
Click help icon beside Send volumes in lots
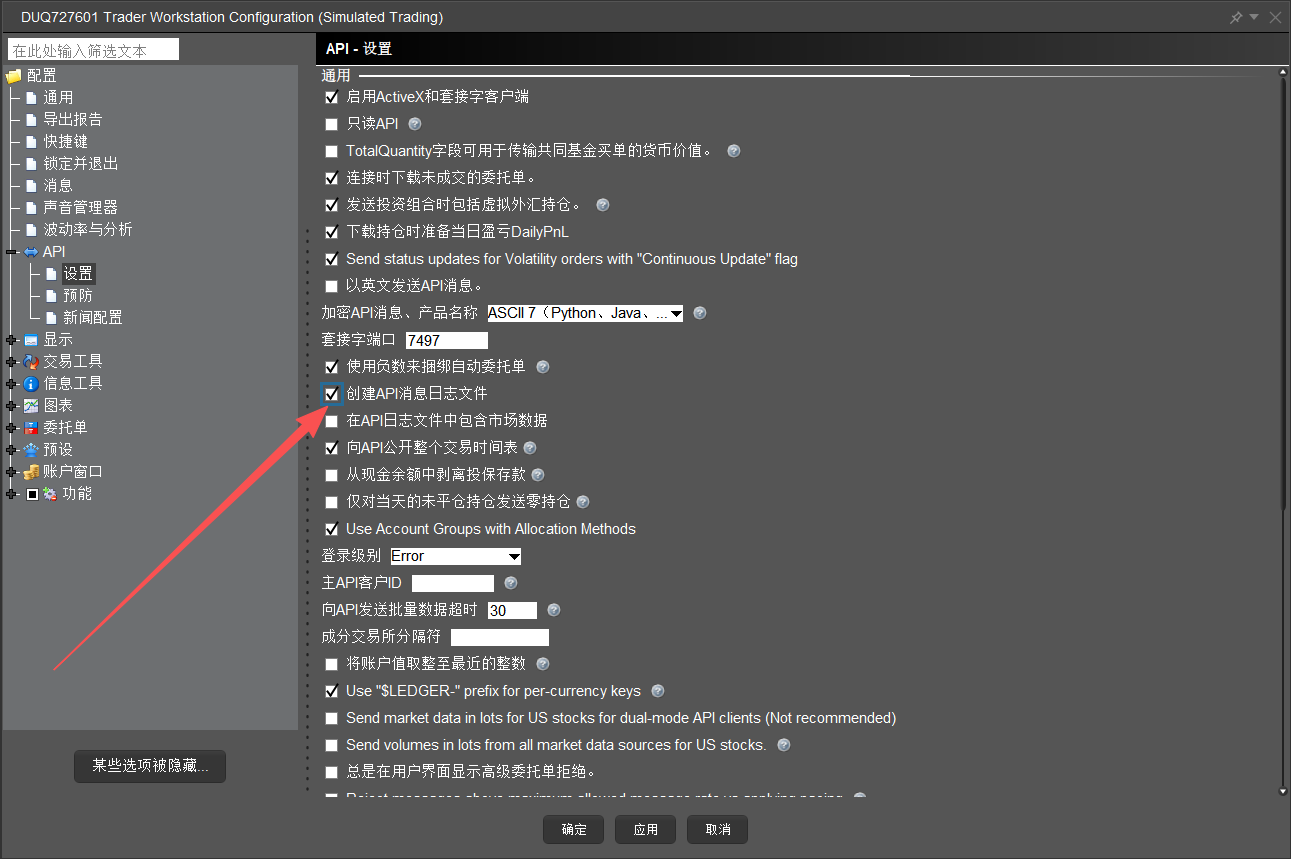tap(783, 745)
